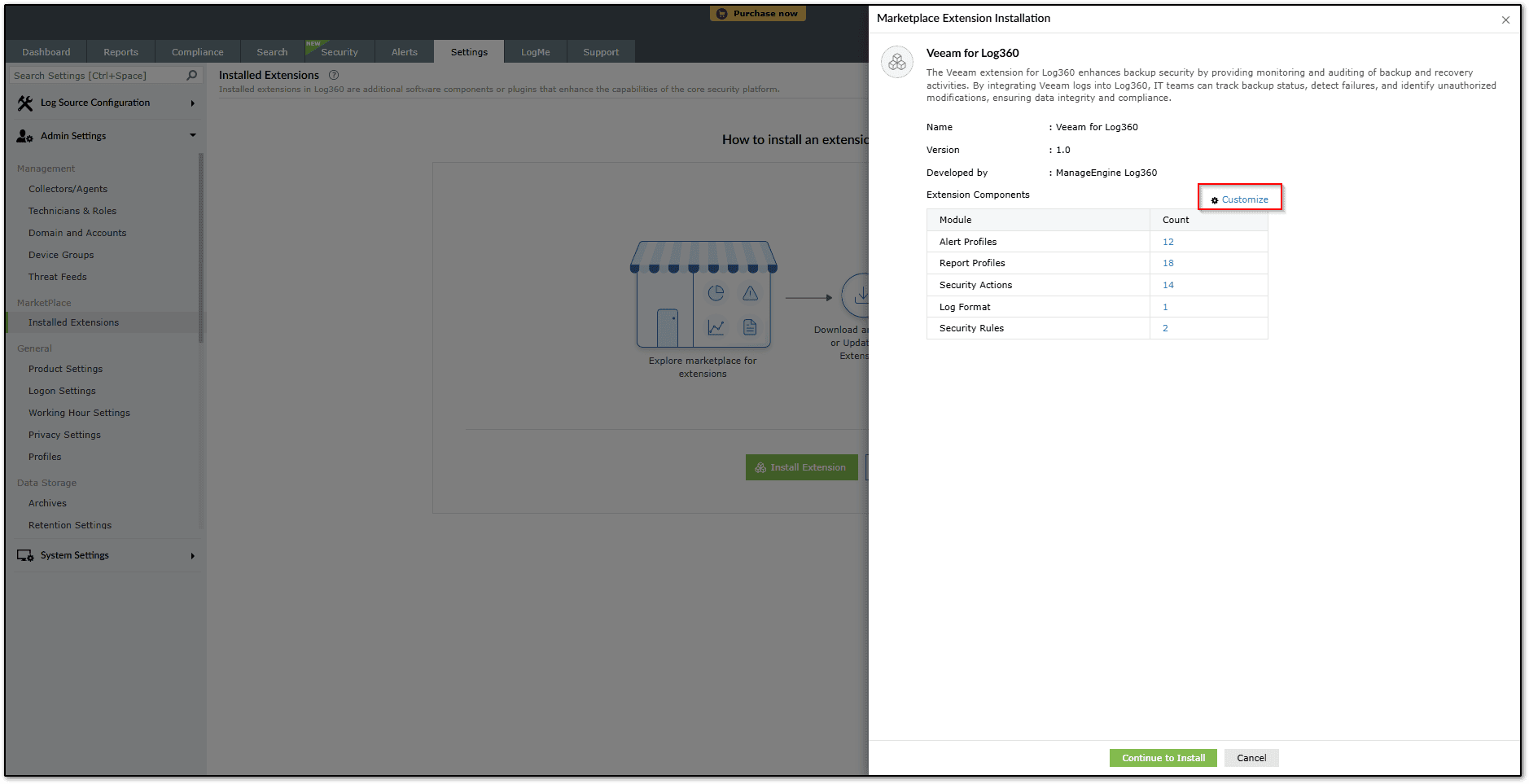Open Retention Settings in sidebar
The height and width of the screenshot is (784, 1529).
coord(70,525)
